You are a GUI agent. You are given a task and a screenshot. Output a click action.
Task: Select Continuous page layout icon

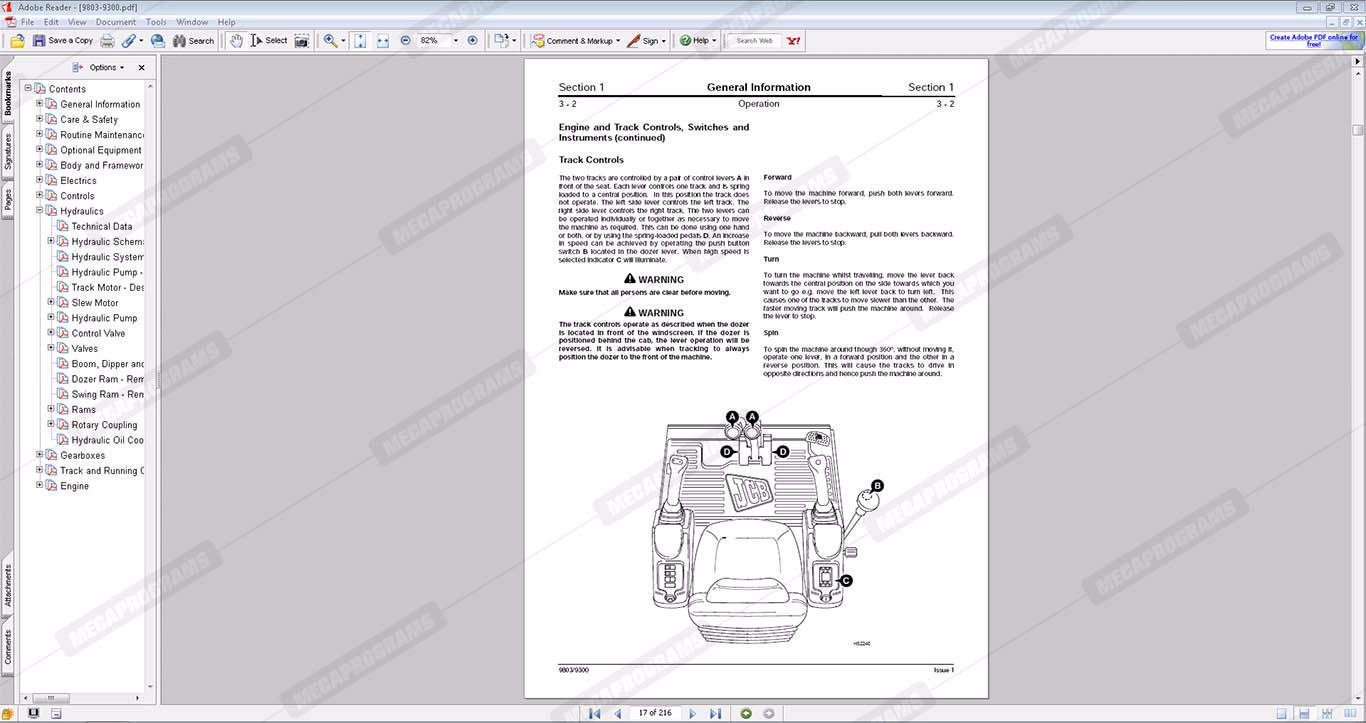(x=1303, y=713)
